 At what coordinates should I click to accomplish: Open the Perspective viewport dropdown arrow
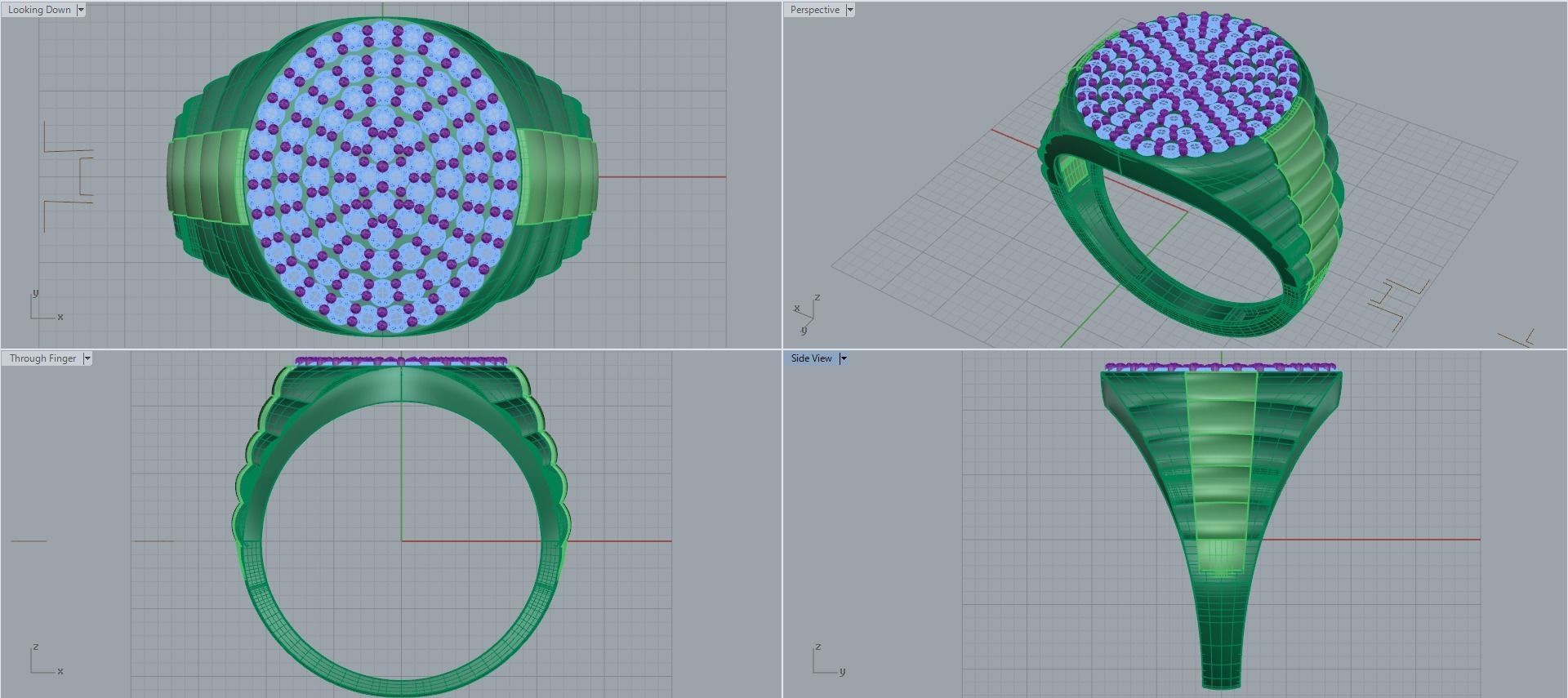(x=849, y=10)
